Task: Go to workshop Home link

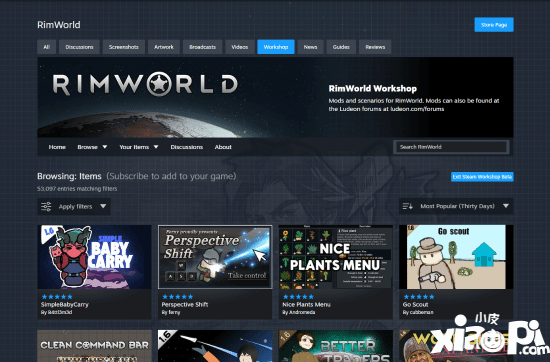Action: tap(57, 147)
